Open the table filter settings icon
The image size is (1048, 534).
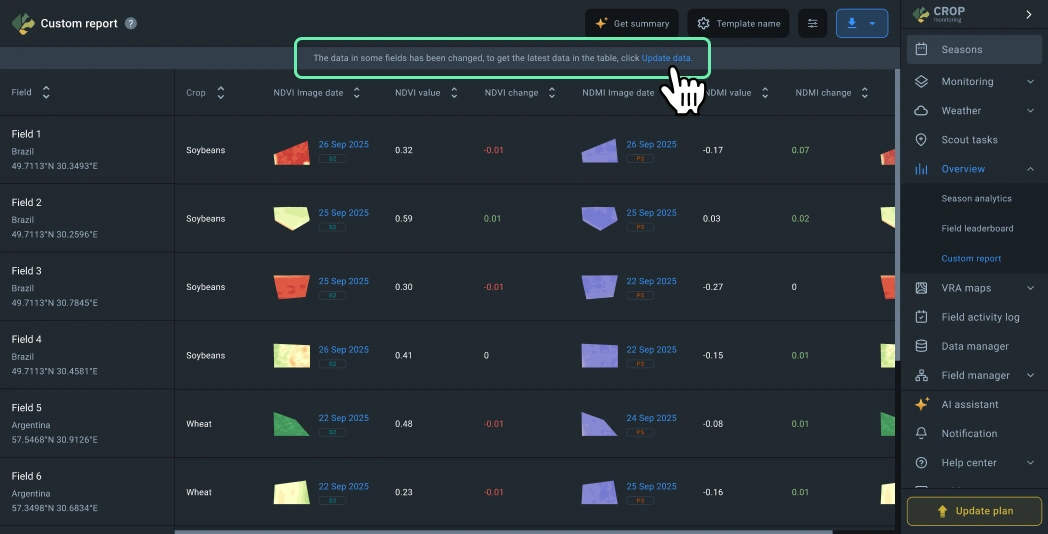[812, 23]
